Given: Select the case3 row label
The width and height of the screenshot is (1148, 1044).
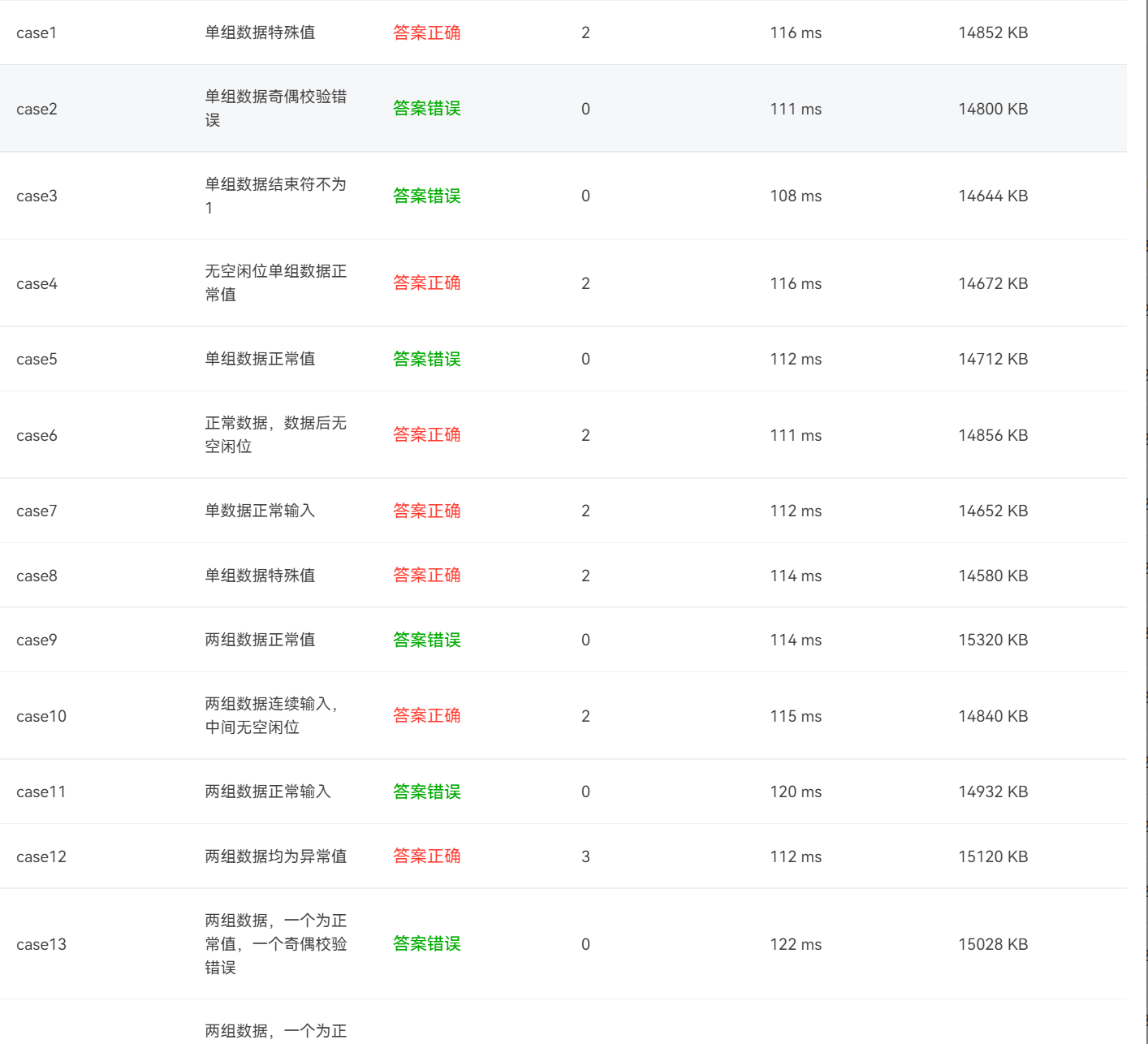Looking at the screenshot, I should 37,196.
